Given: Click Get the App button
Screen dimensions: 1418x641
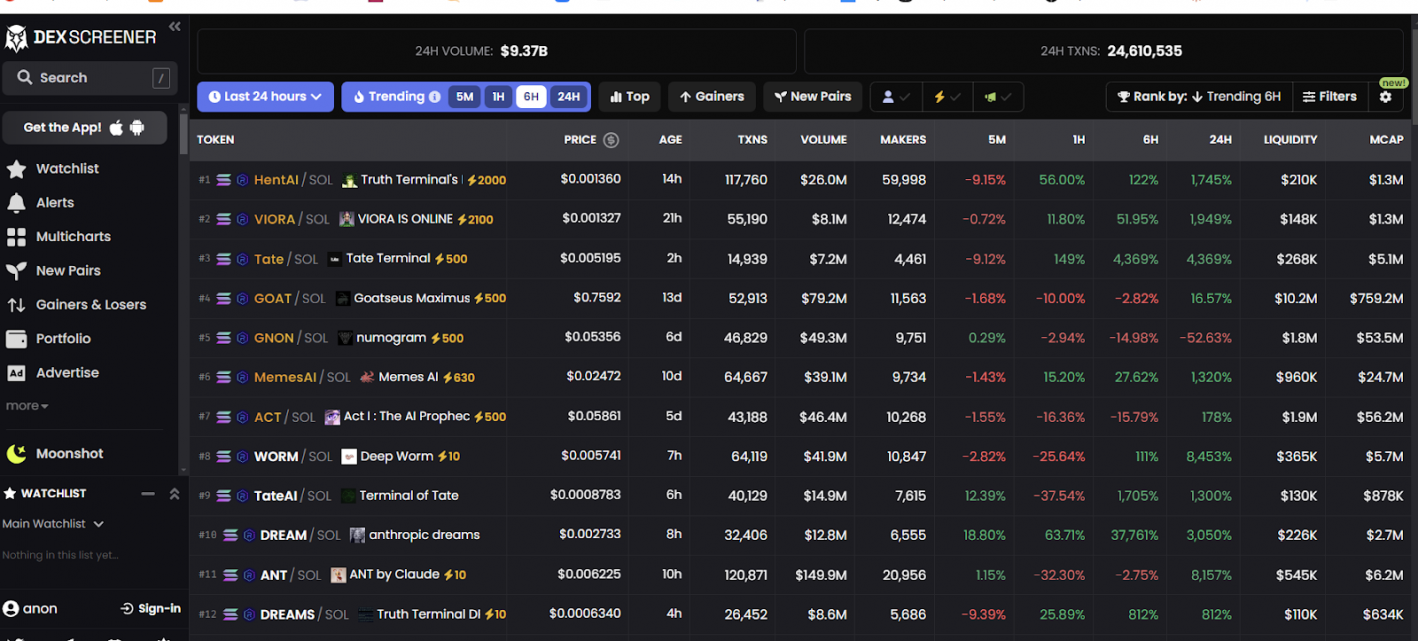Looking at the screenshot, I should 84,128.
